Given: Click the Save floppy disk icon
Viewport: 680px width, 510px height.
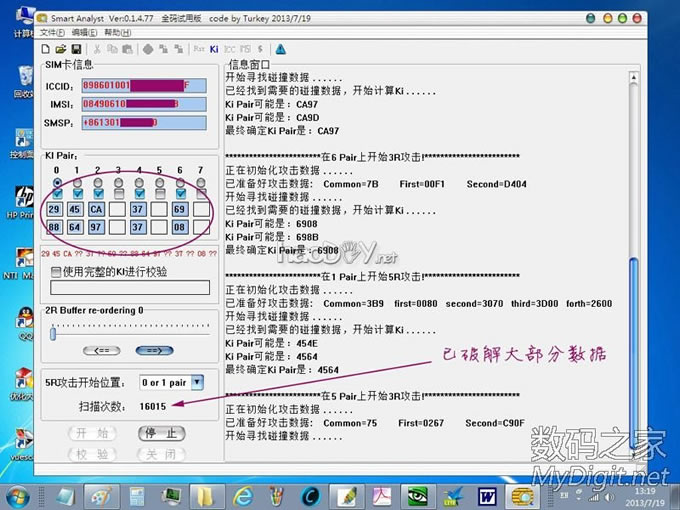Looking at the screenshot, I should pos(76,48).
